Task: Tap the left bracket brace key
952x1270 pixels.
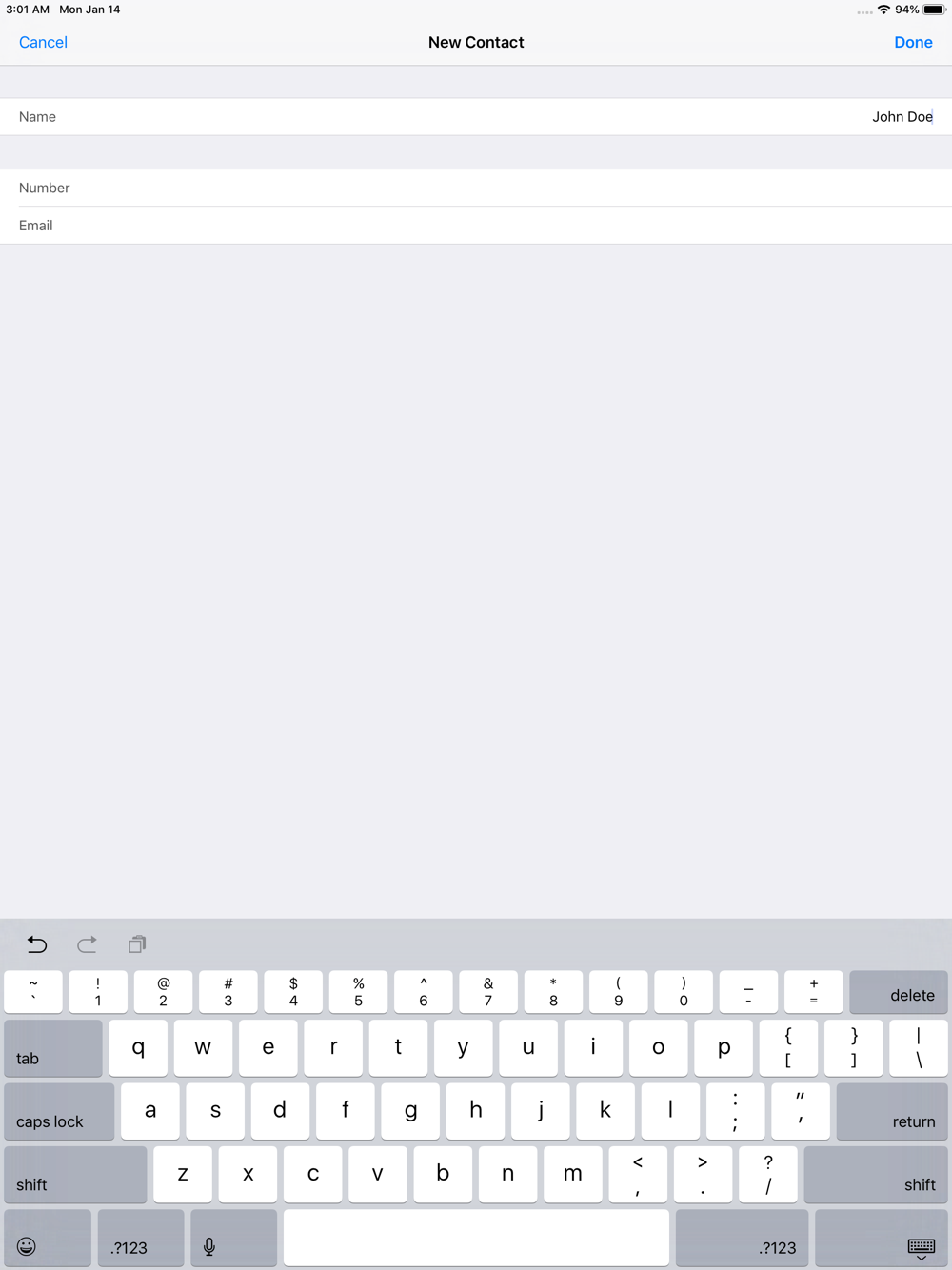Action: point(788,1048)
